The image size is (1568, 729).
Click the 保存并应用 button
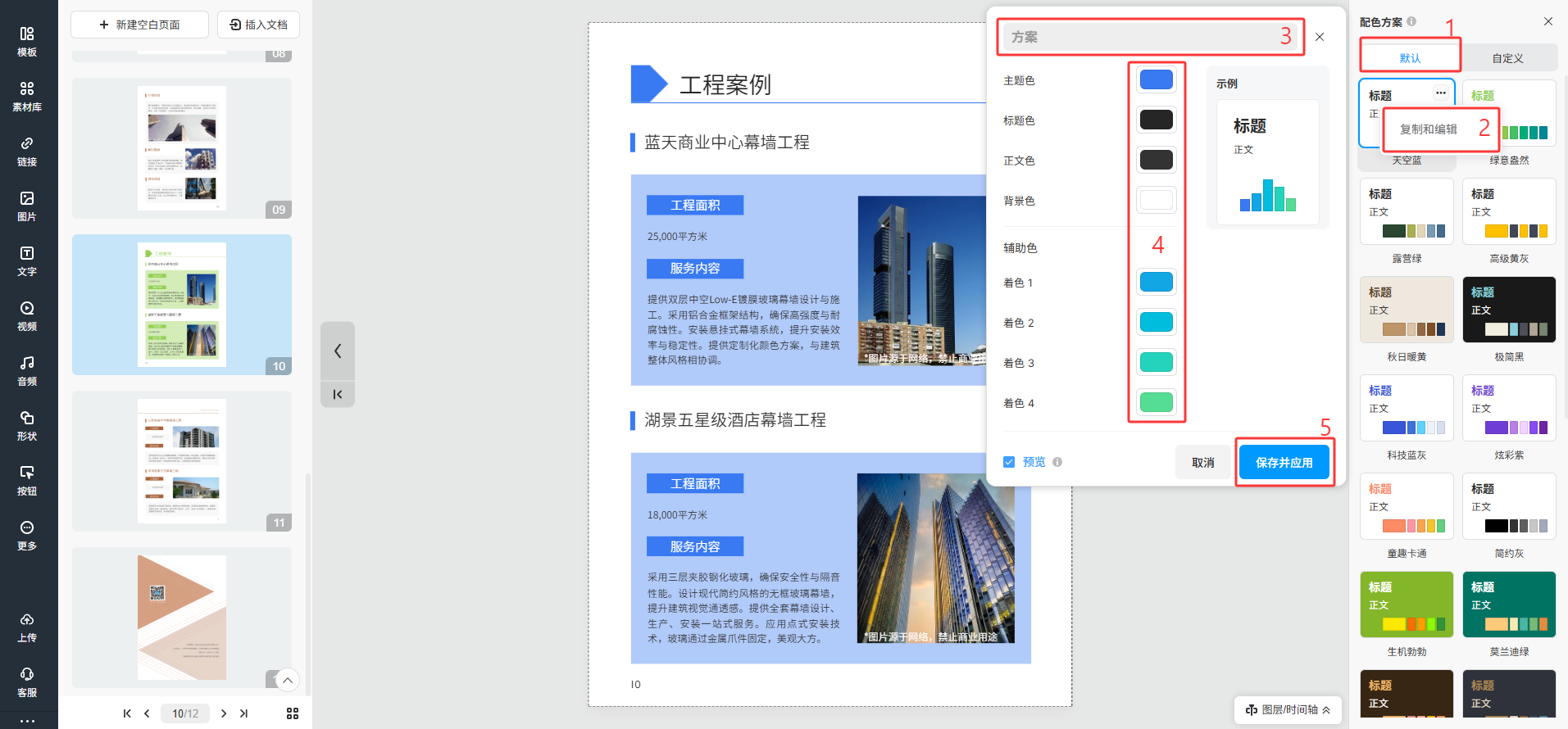point(1284,463)
